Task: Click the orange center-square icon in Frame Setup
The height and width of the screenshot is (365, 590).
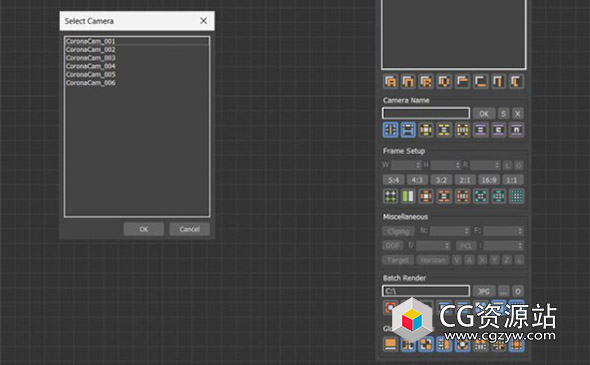Action: tap(426, 196)
